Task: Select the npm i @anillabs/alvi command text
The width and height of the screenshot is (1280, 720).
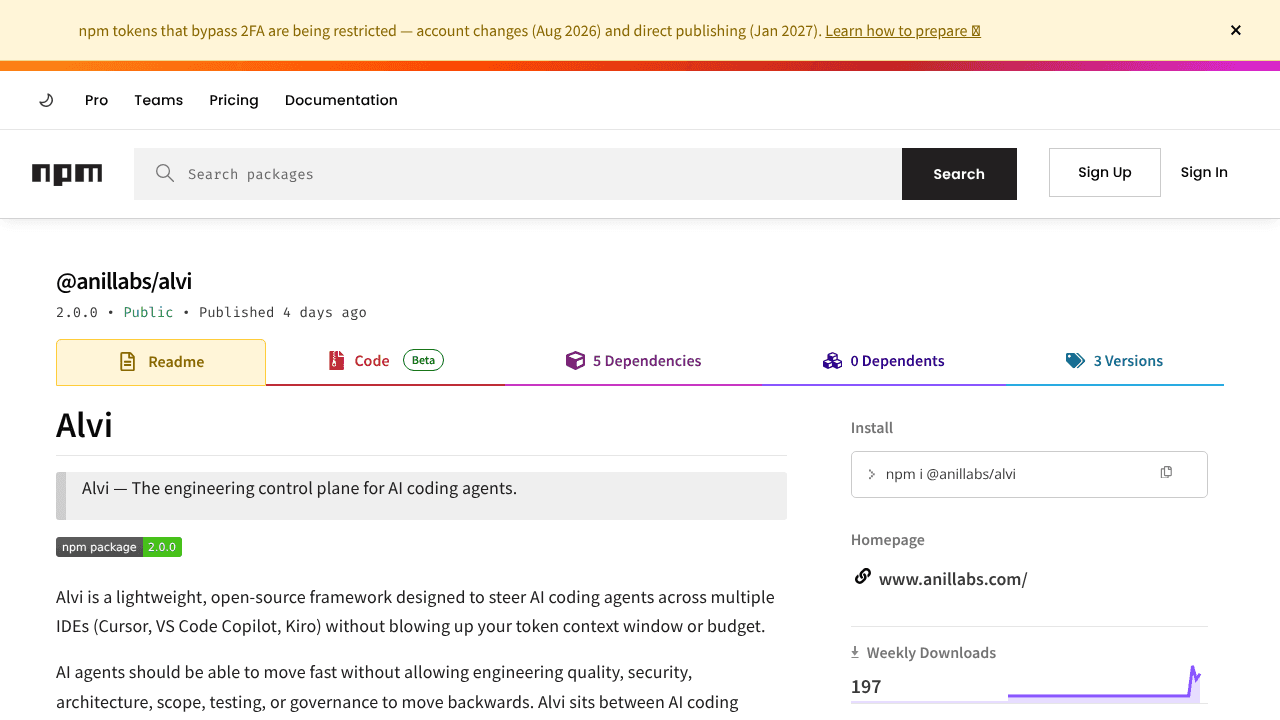Action: coord(951,474)
